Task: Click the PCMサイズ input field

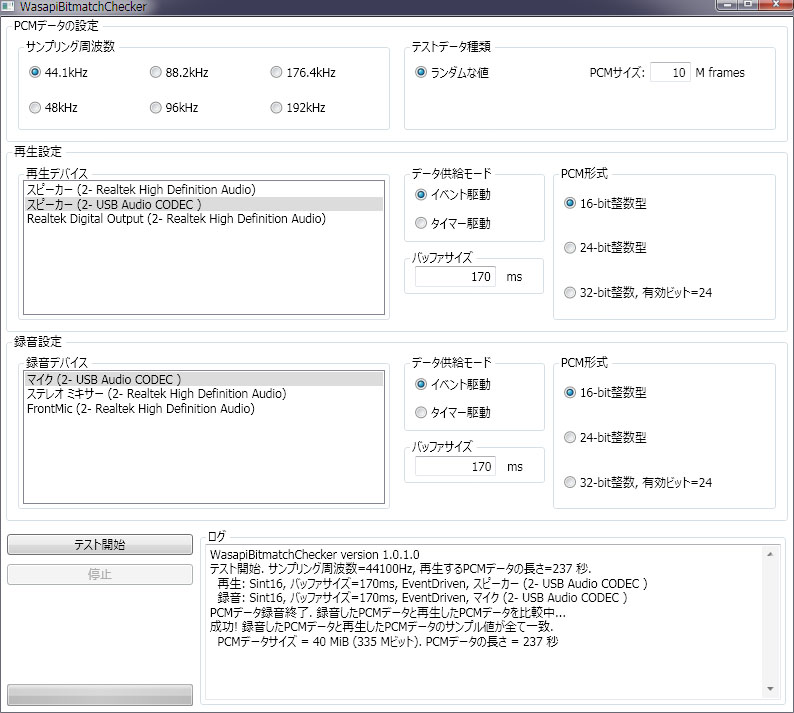Action: coord(670,72)
